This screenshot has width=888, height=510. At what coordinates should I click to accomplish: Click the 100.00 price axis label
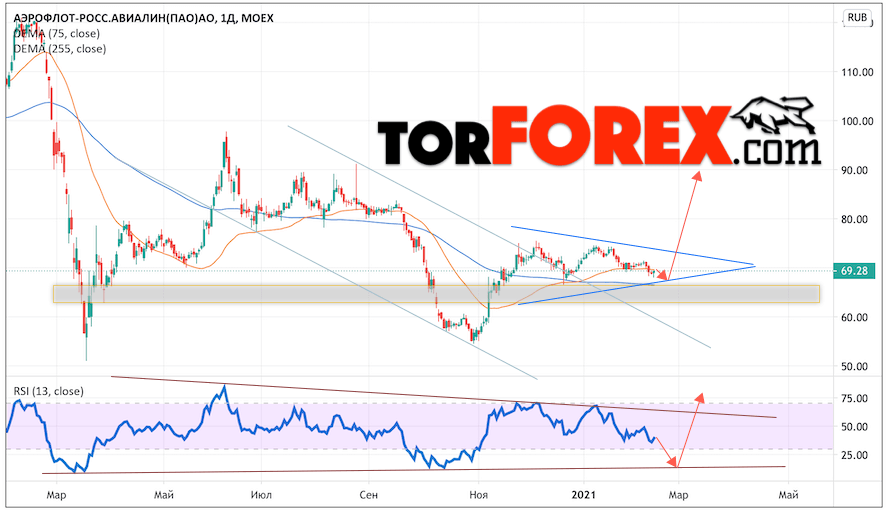point(857,121)
